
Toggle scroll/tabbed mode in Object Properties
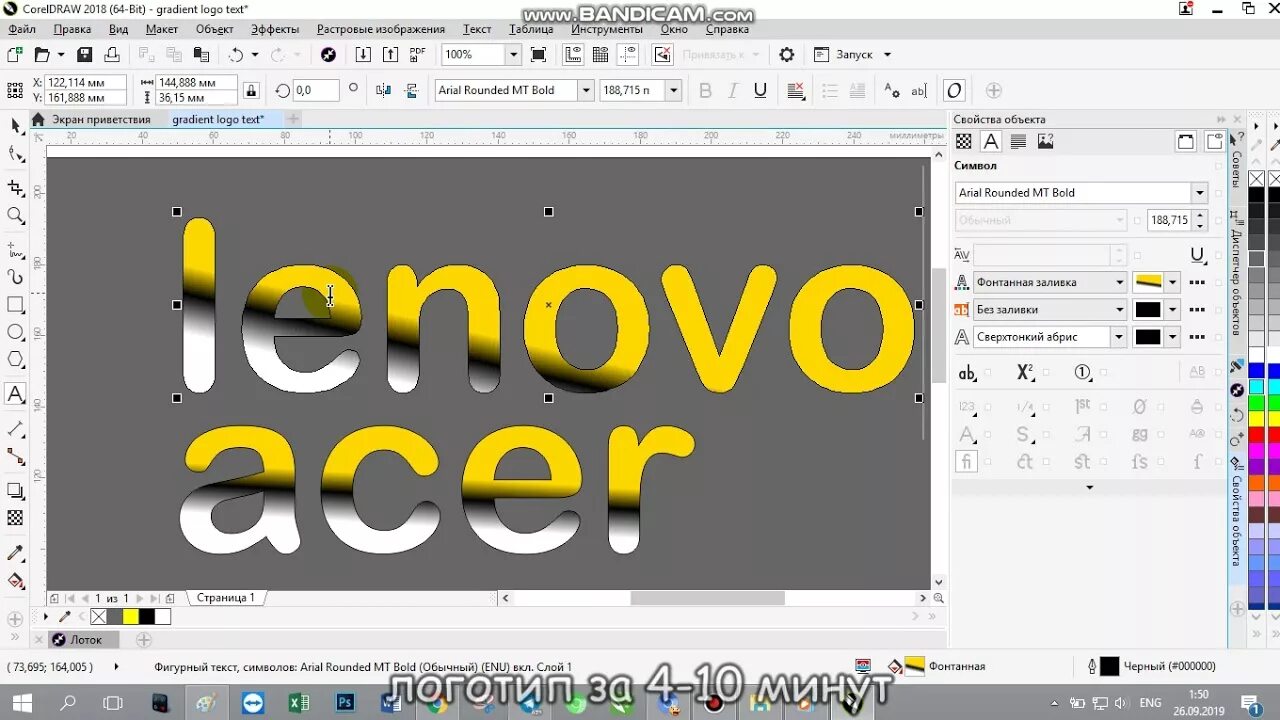(x=1185, y=141)
